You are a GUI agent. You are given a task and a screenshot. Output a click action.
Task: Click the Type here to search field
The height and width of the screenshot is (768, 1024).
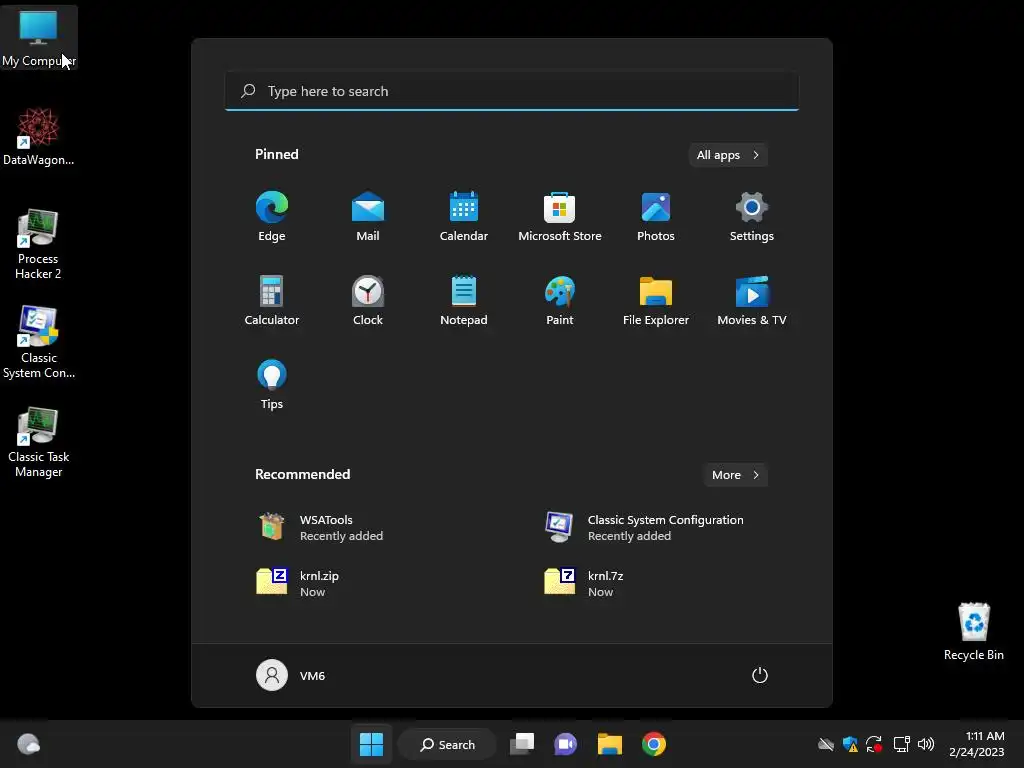[x=512, y=91]
